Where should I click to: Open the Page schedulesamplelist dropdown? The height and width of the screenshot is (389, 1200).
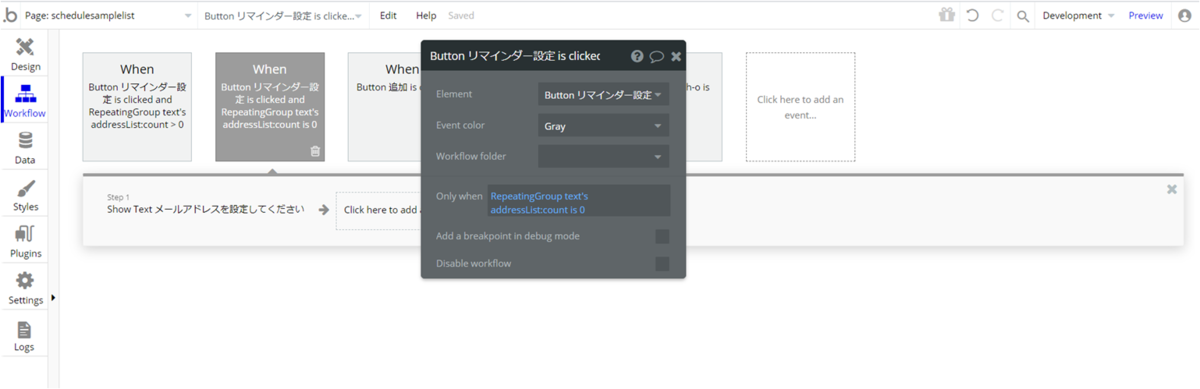pyautogui.click(x=108, y=16)
